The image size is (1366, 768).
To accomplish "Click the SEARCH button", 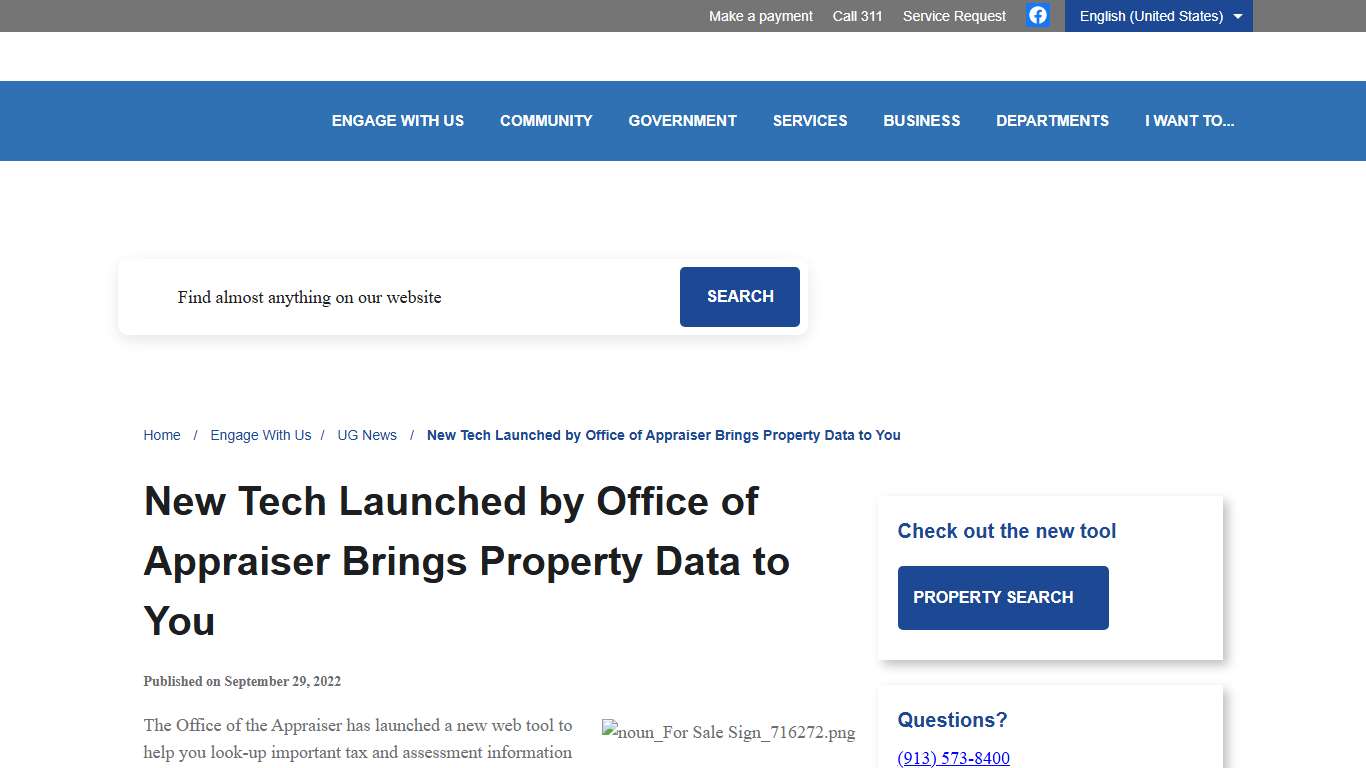I will click(739, 297).
